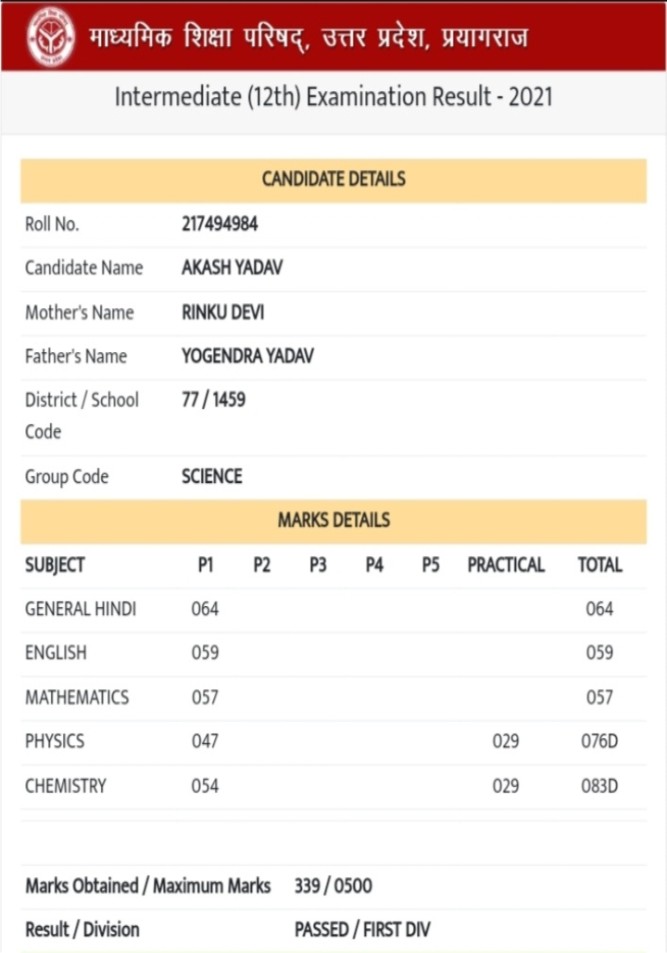Screen dimensions: 667x953
Task: Click the Science group code value
Action: click(x=211, y=476)
